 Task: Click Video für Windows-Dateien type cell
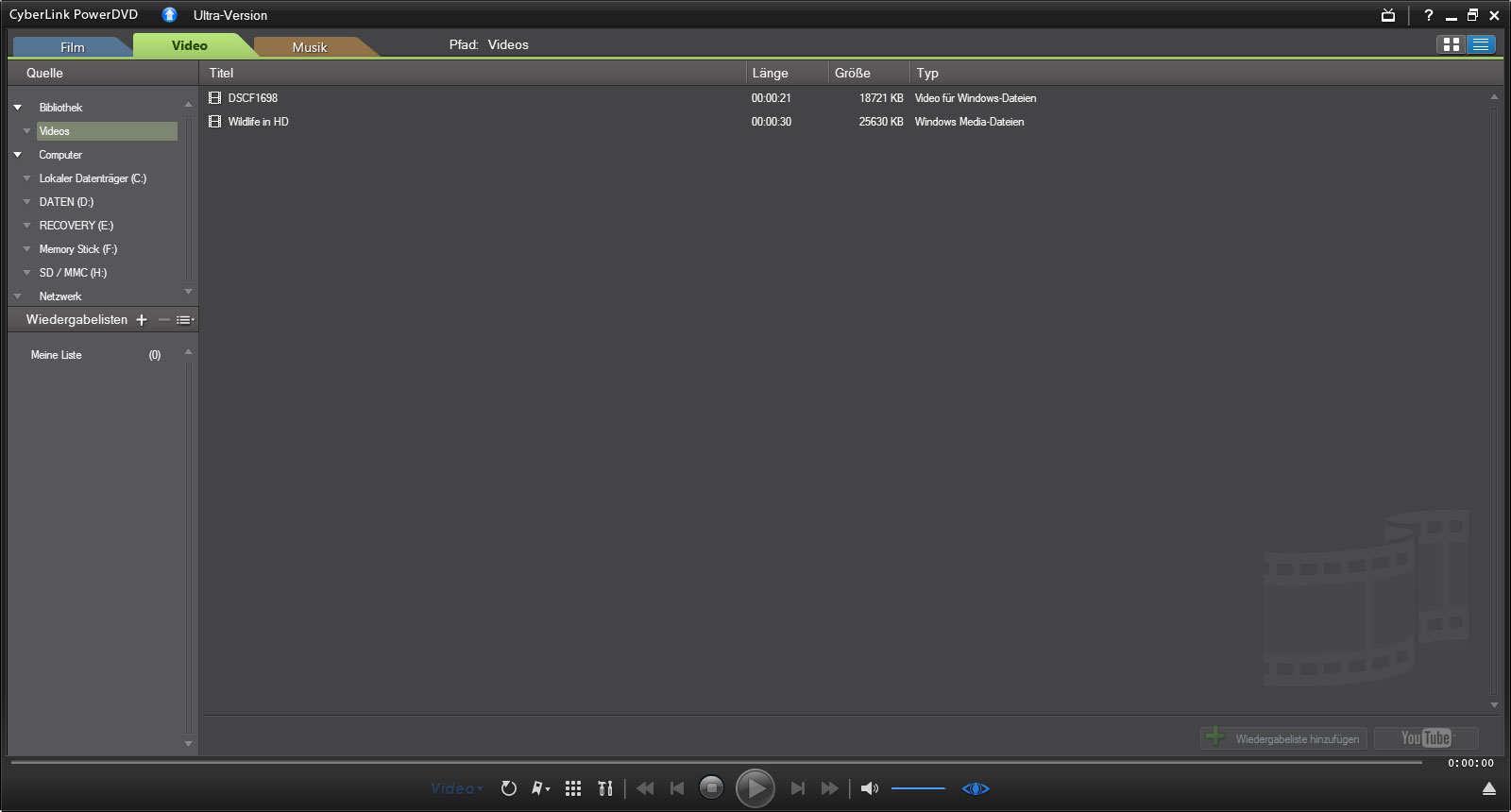(976, 98)
